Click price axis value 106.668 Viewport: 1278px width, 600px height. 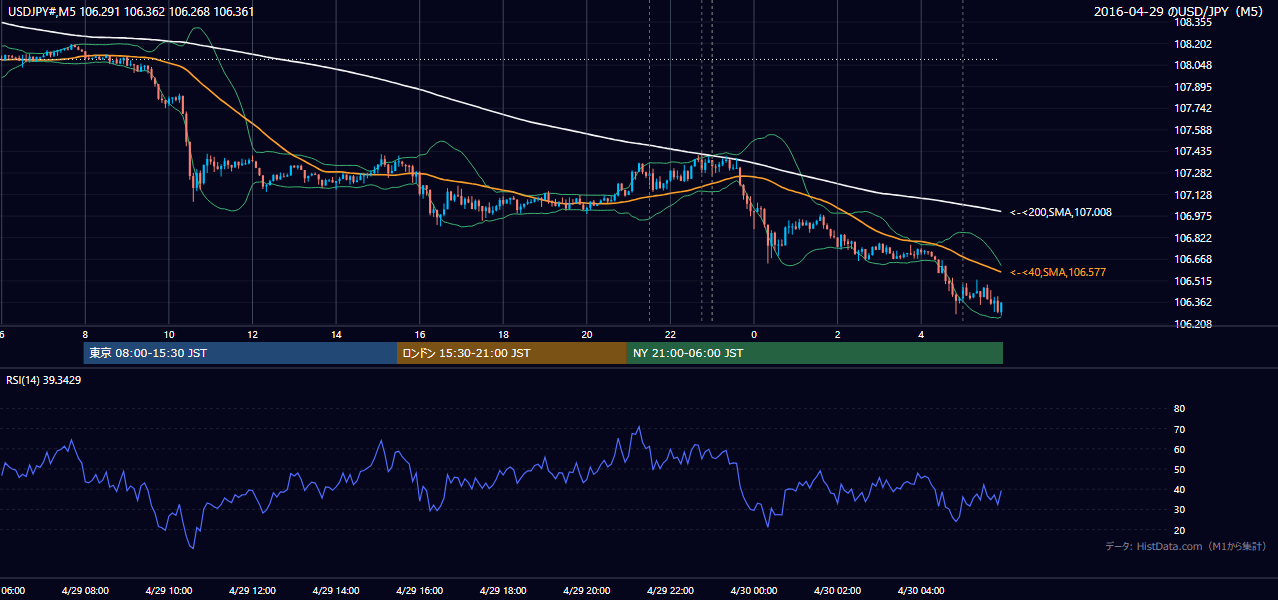pyautogui.click(x=1193, y=259)
